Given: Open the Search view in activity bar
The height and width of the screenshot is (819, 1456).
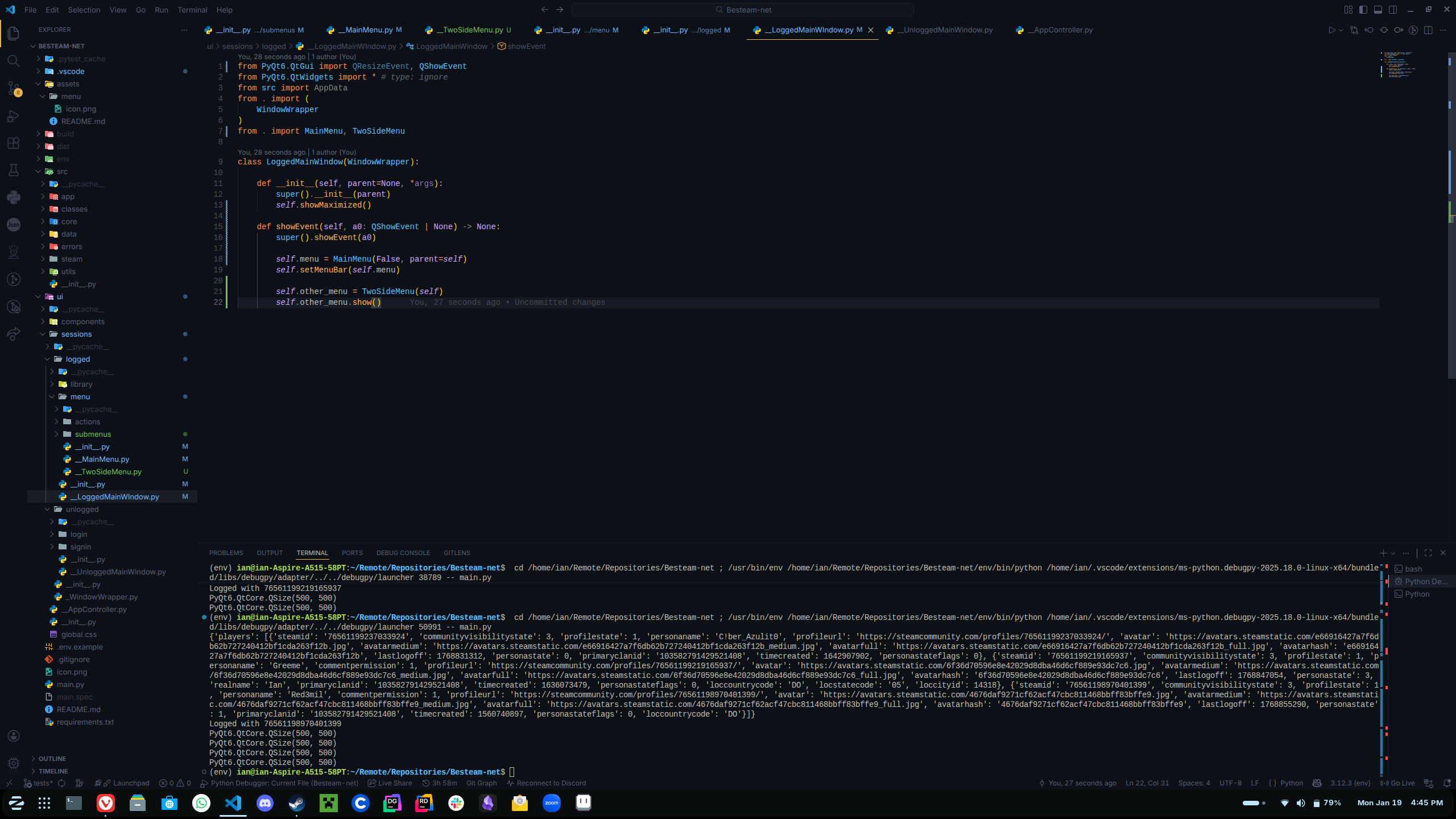Looking at the screenshot, I should coord(14,61).
